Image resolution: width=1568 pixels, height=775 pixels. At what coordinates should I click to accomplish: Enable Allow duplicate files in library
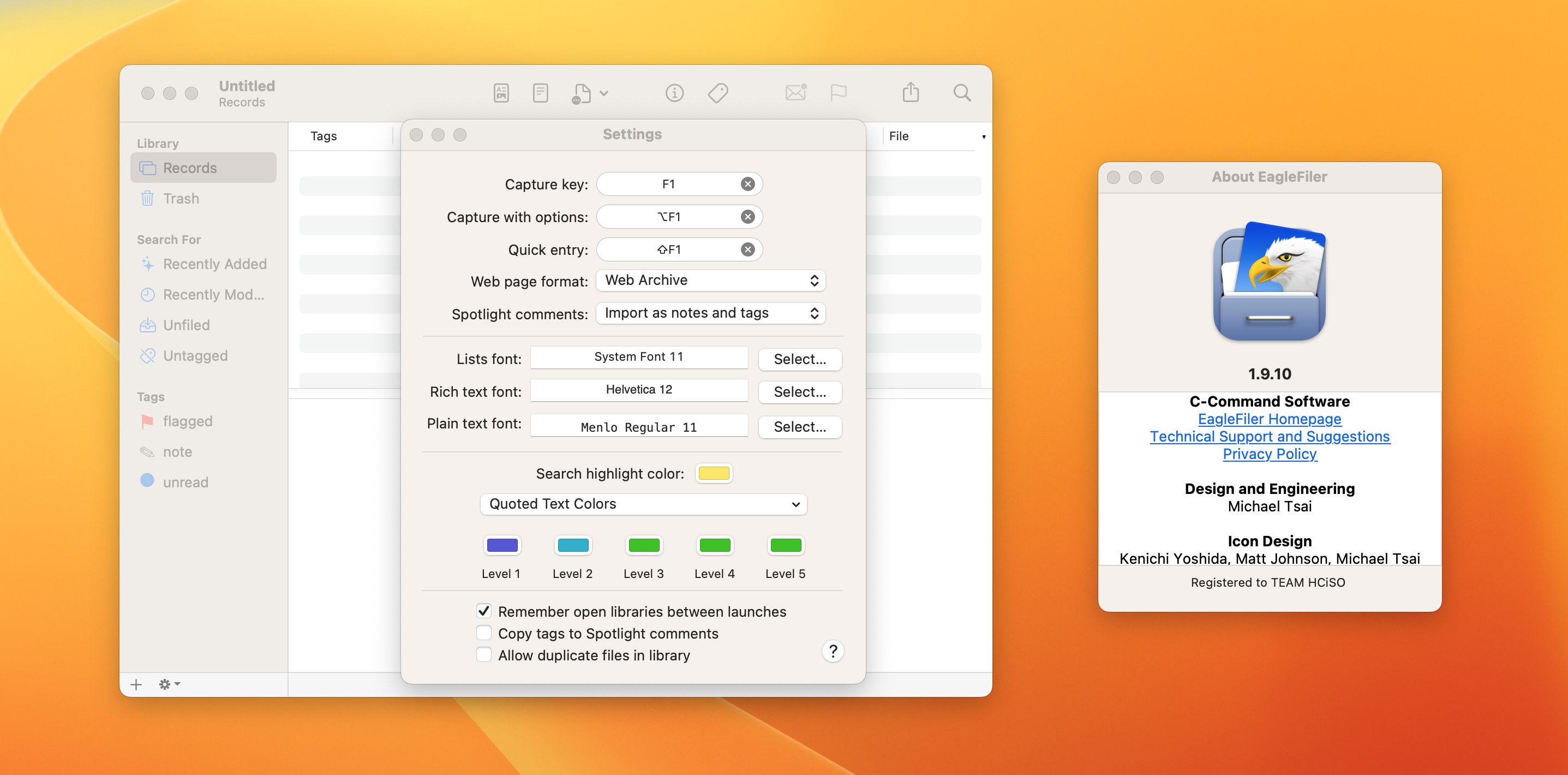pyautogui.click(x=484, y=654)
